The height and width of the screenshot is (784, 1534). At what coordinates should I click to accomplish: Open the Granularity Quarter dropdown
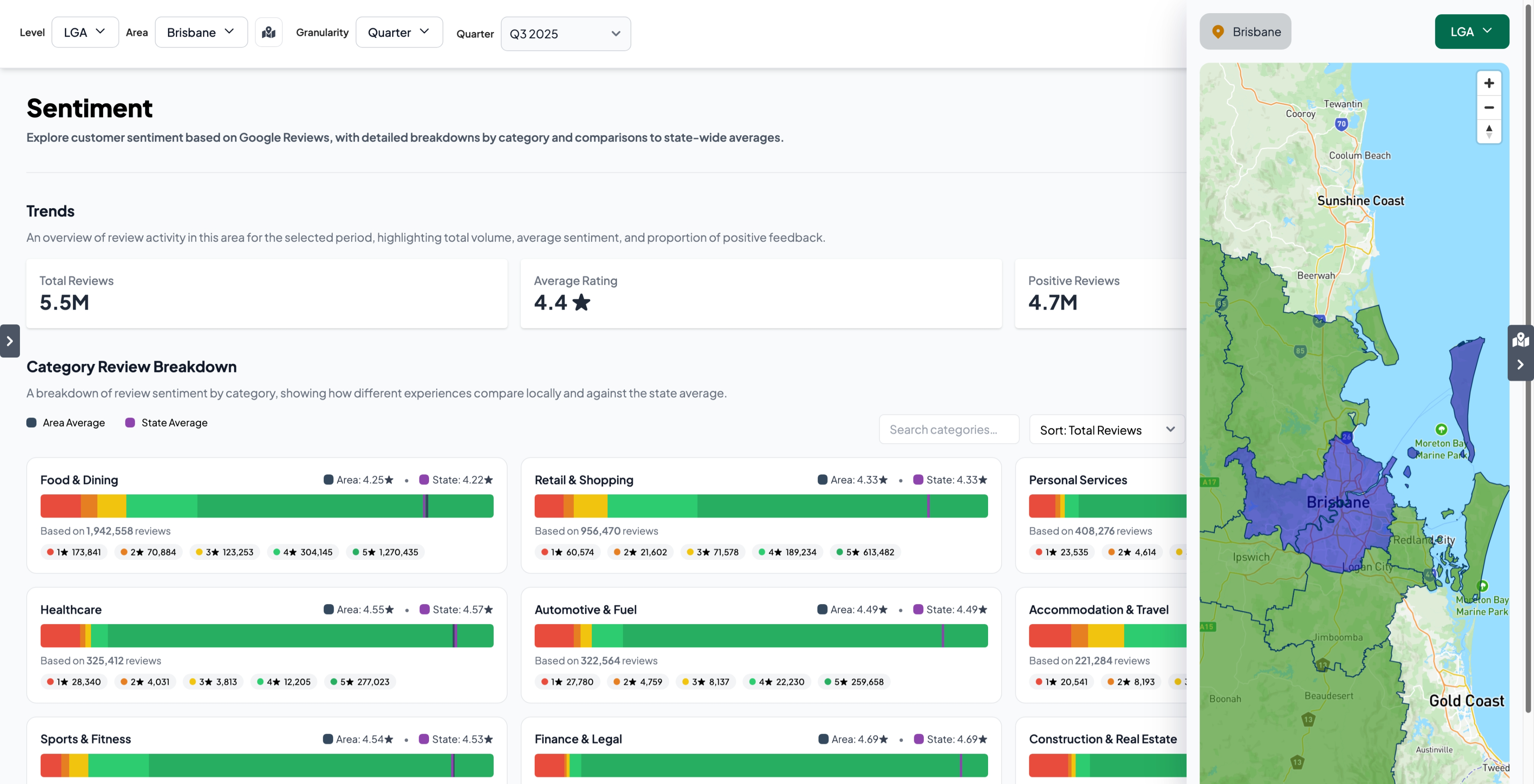398,32
